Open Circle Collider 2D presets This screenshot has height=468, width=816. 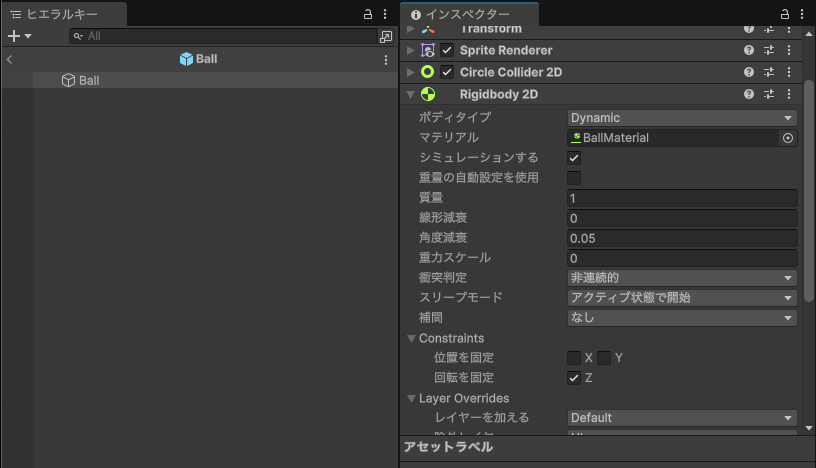point(769,72)
